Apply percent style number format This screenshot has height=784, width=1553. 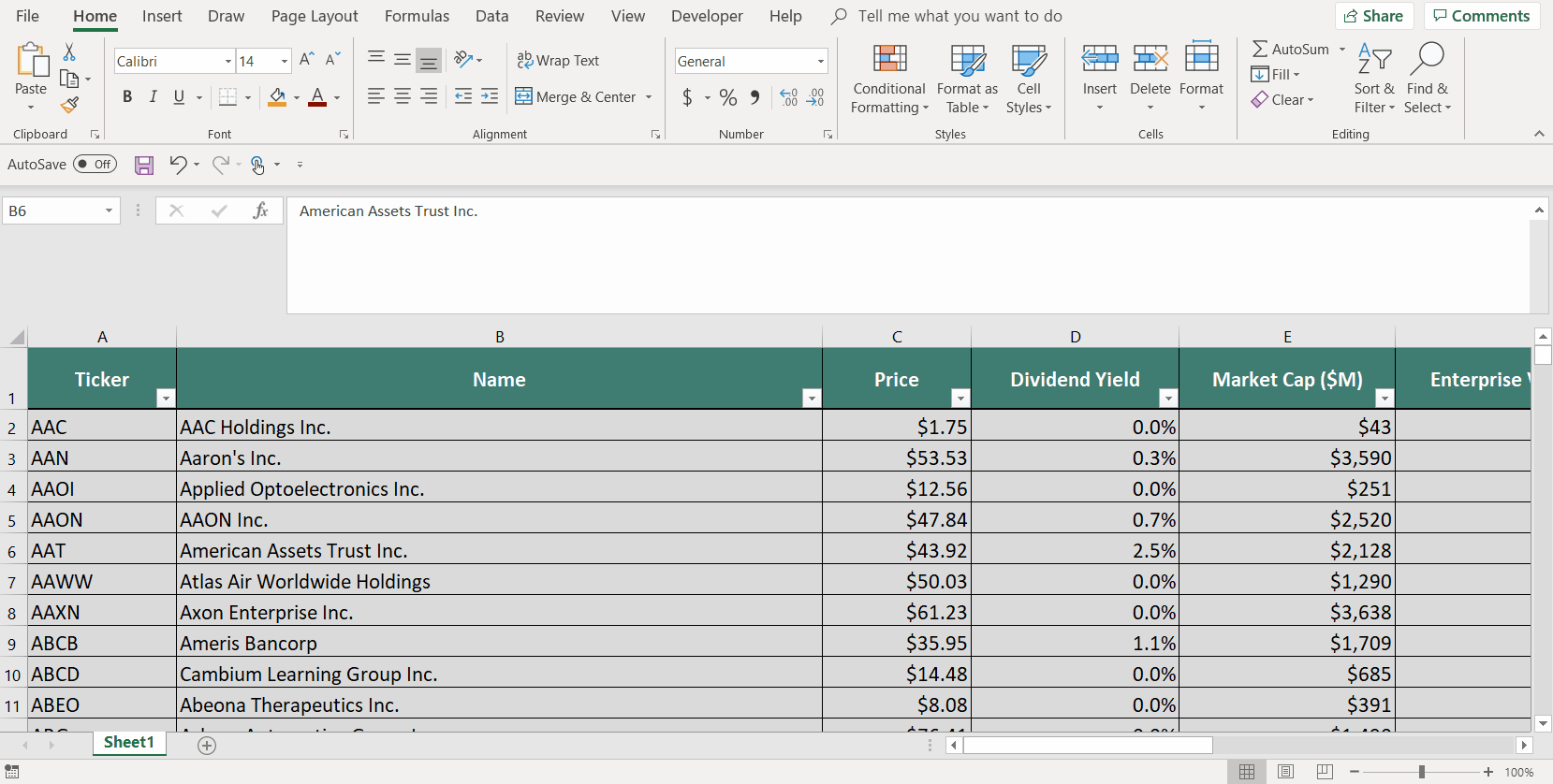pyautogui.click(x=728, y=97)
